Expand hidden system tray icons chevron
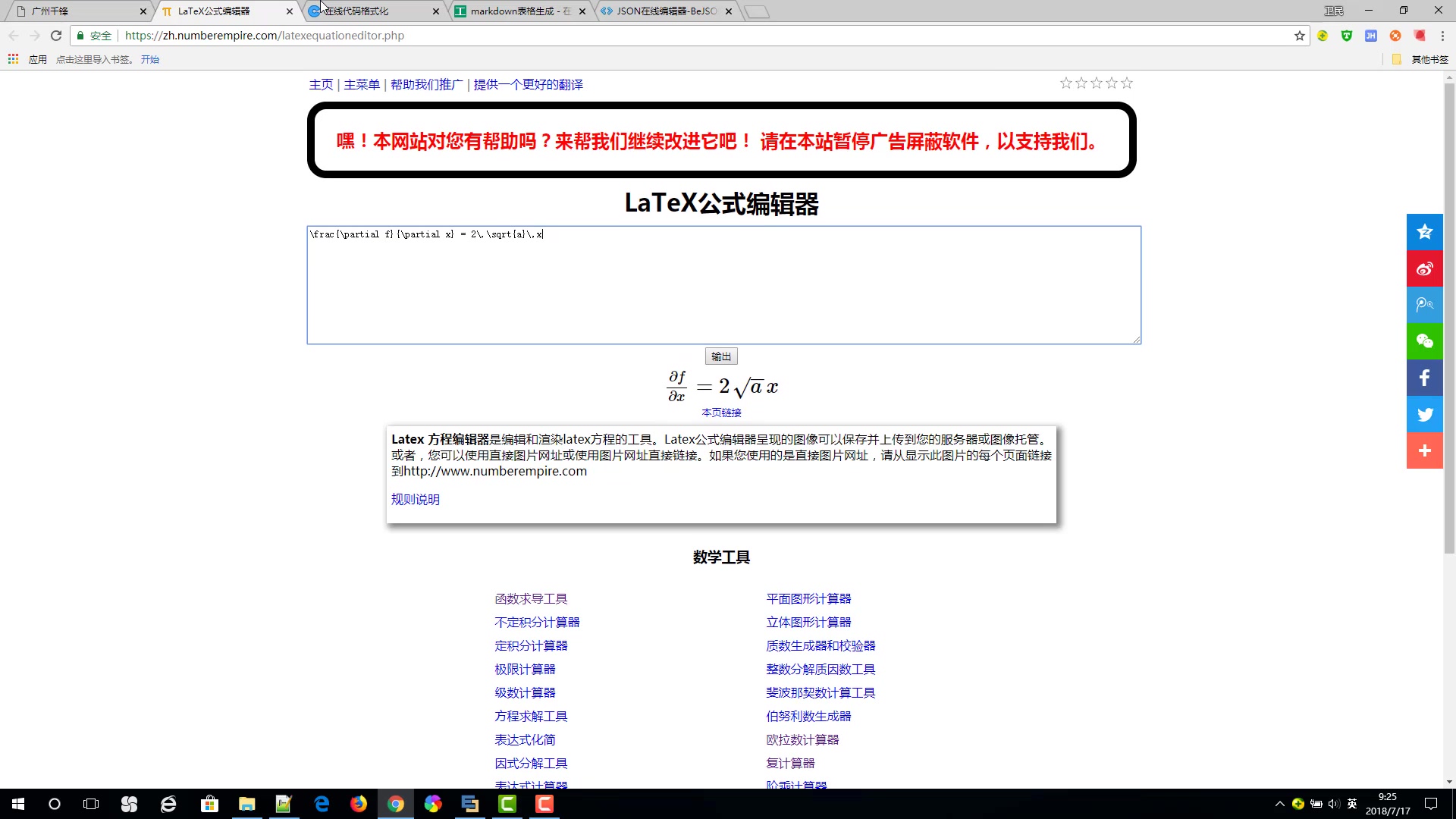This screenshot has height=819, width=1456. click(x=1279, y=804)
